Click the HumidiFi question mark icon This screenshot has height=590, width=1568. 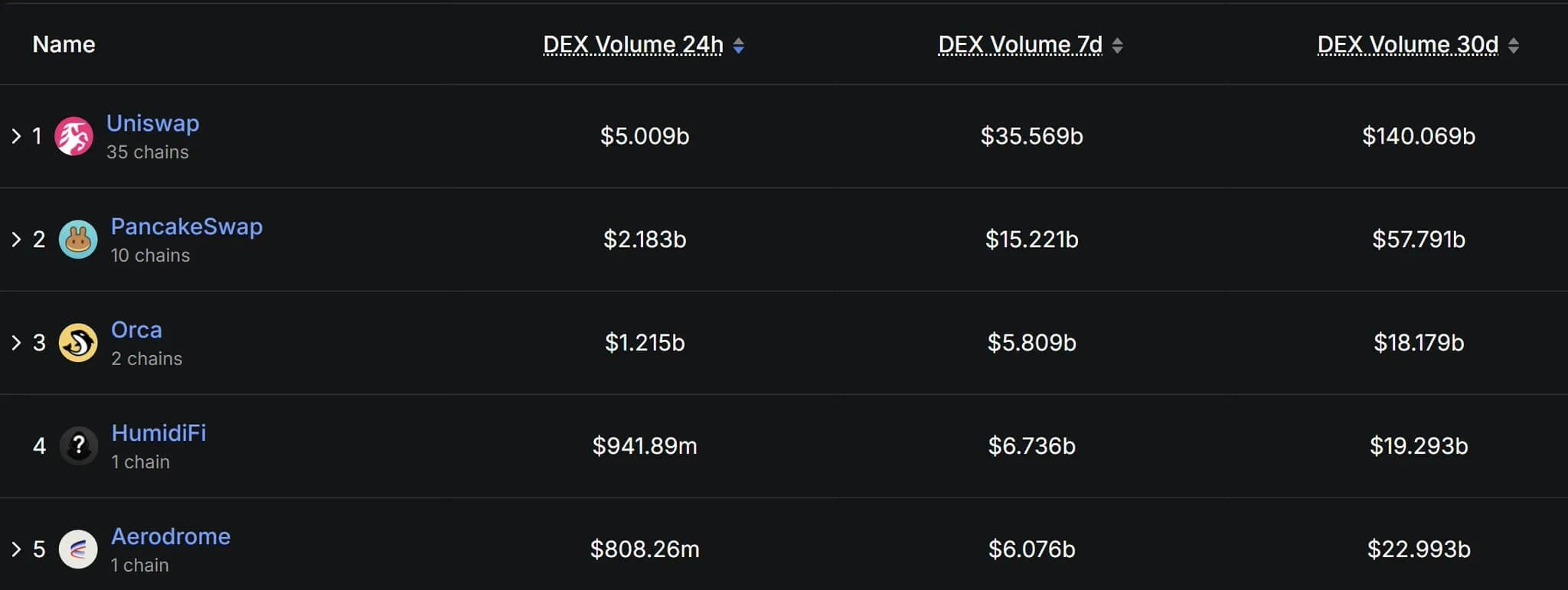tap(78, 446)
